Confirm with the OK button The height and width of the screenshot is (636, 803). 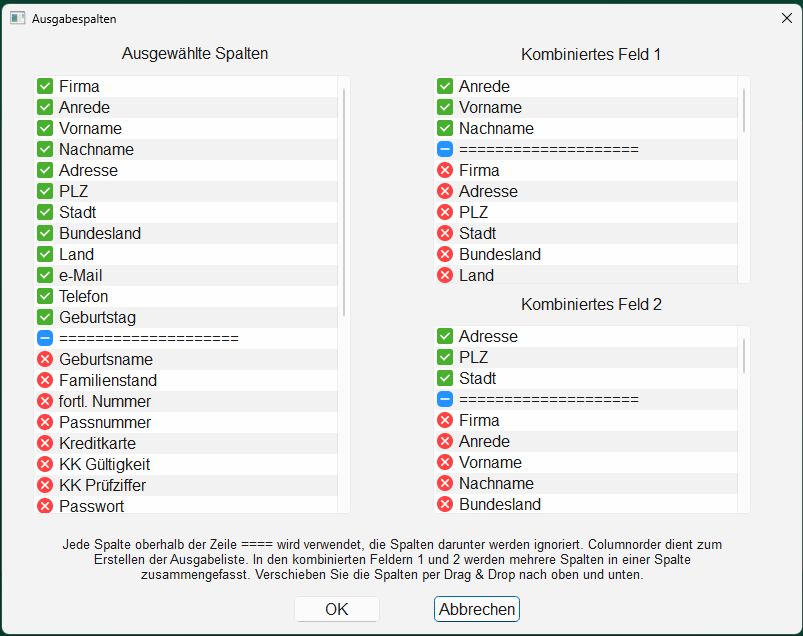[x=336, y=609]
